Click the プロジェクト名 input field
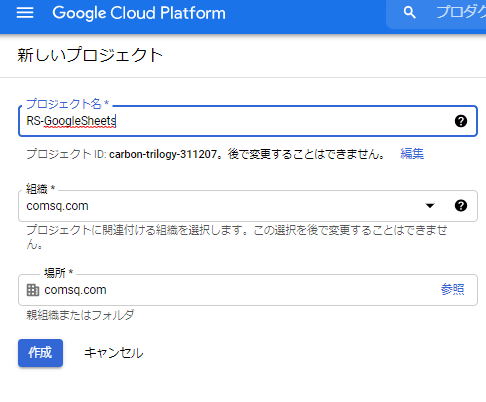The height and width of the screenshot is (402, 486). click(x=248, y=121)
